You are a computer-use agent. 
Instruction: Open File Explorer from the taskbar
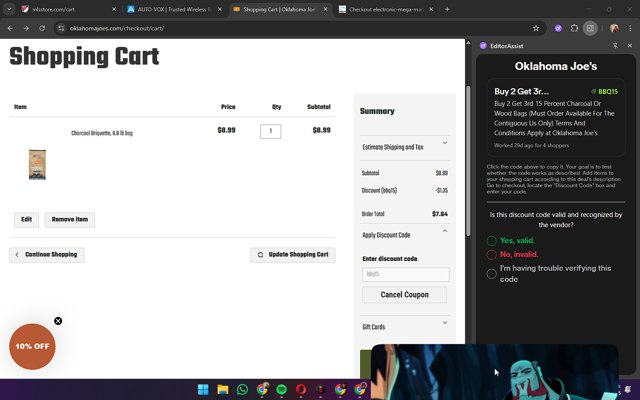point(223,389)
